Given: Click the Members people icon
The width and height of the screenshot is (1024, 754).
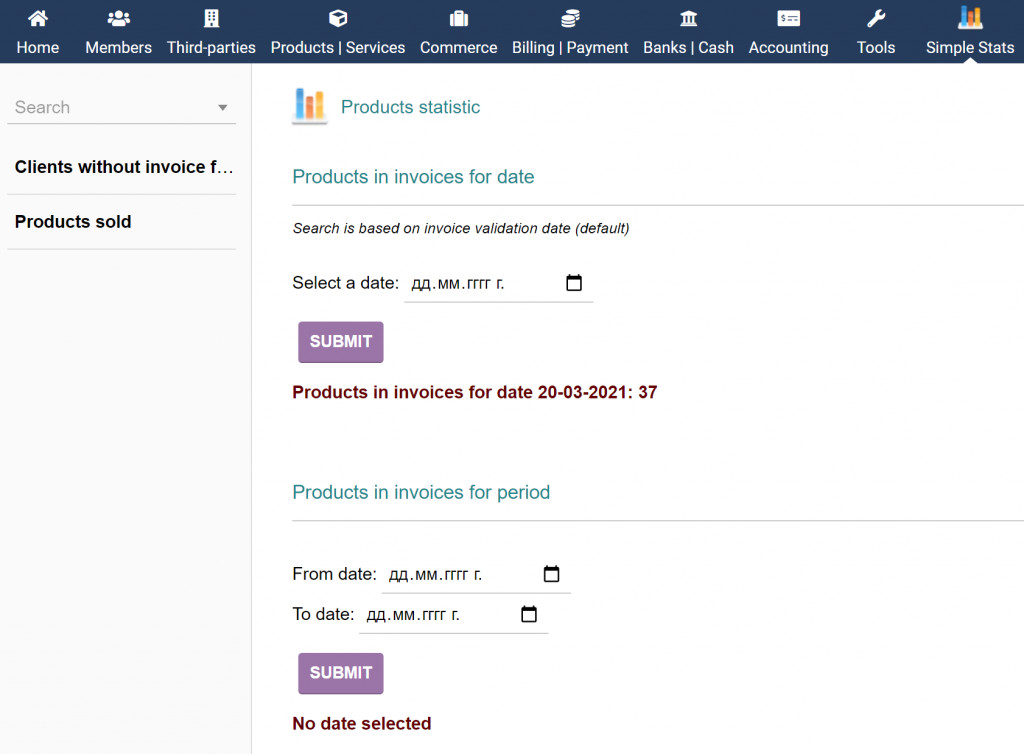Looking at the screenshot, I should click(x=118, y=18).
